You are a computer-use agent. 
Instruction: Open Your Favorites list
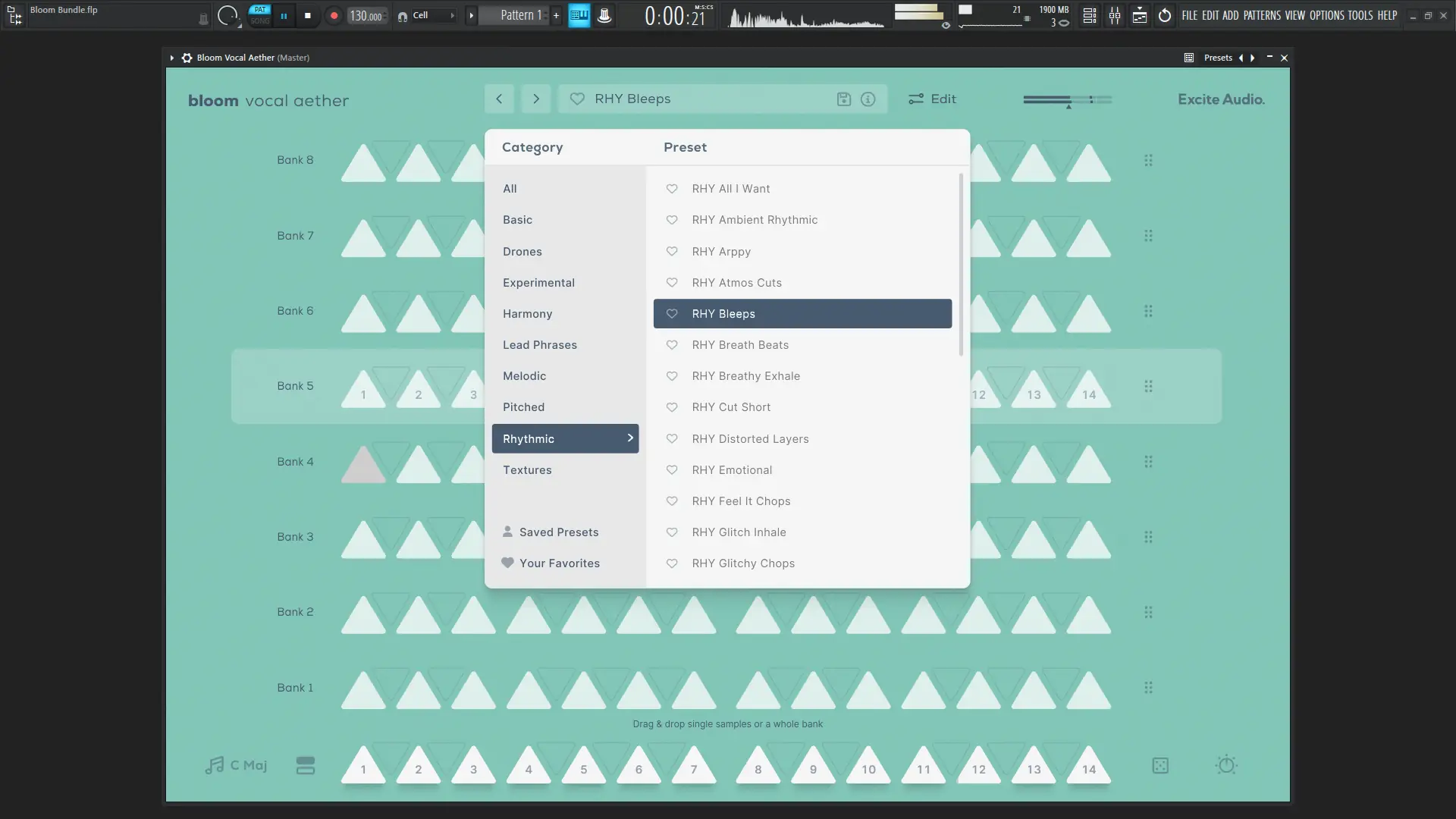point(559,563)
